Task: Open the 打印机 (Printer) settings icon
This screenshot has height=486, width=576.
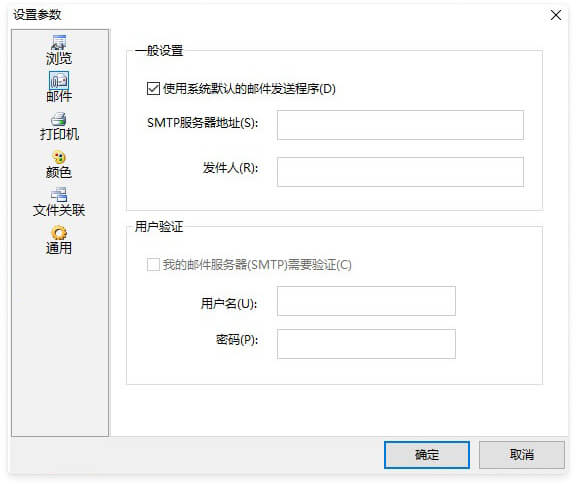Action: click(59, 119)
